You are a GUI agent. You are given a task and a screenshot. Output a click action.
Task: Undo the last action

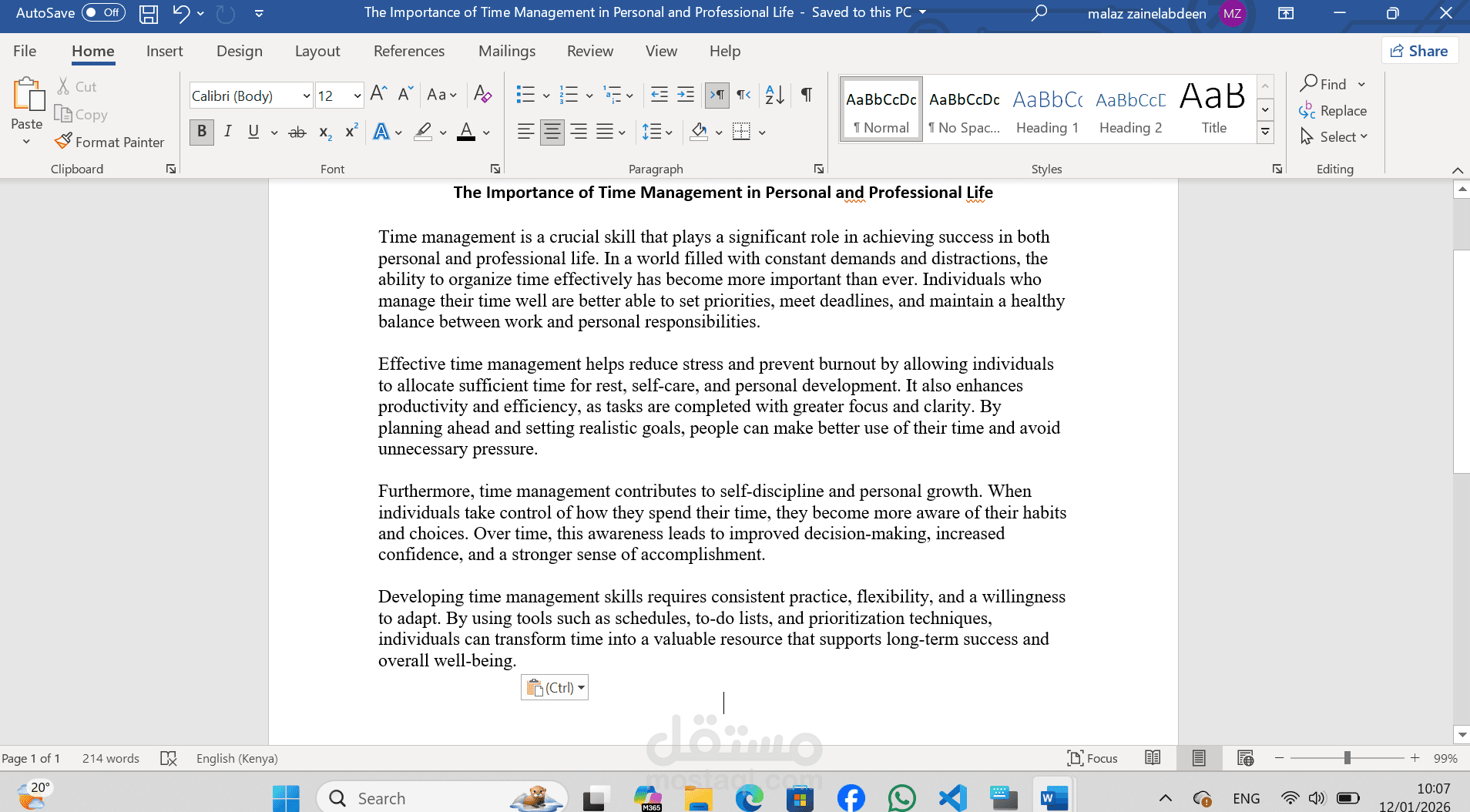tap(181, 13)
